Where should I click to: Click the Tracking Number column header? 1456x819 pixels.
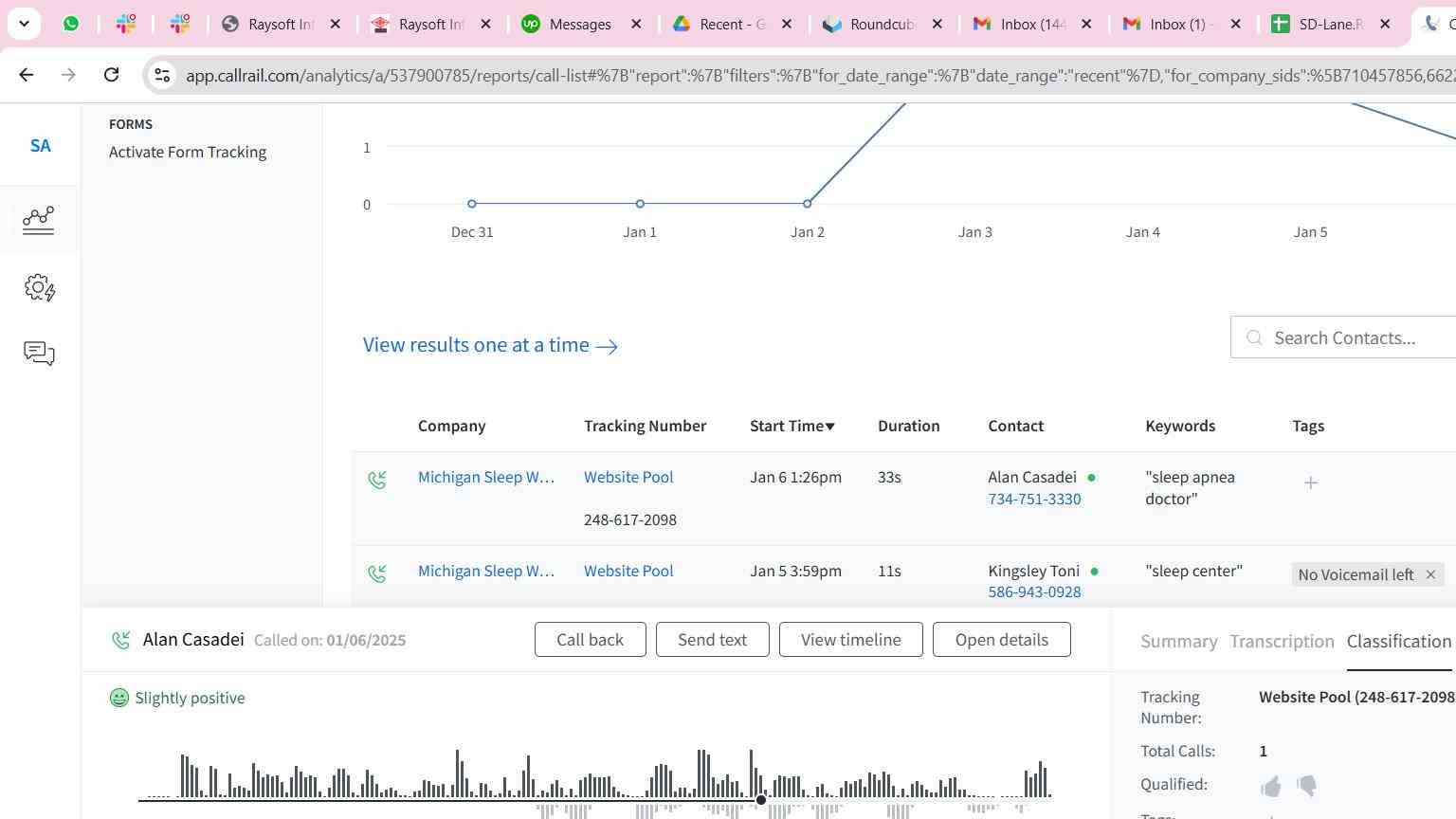tap(645, 427)
